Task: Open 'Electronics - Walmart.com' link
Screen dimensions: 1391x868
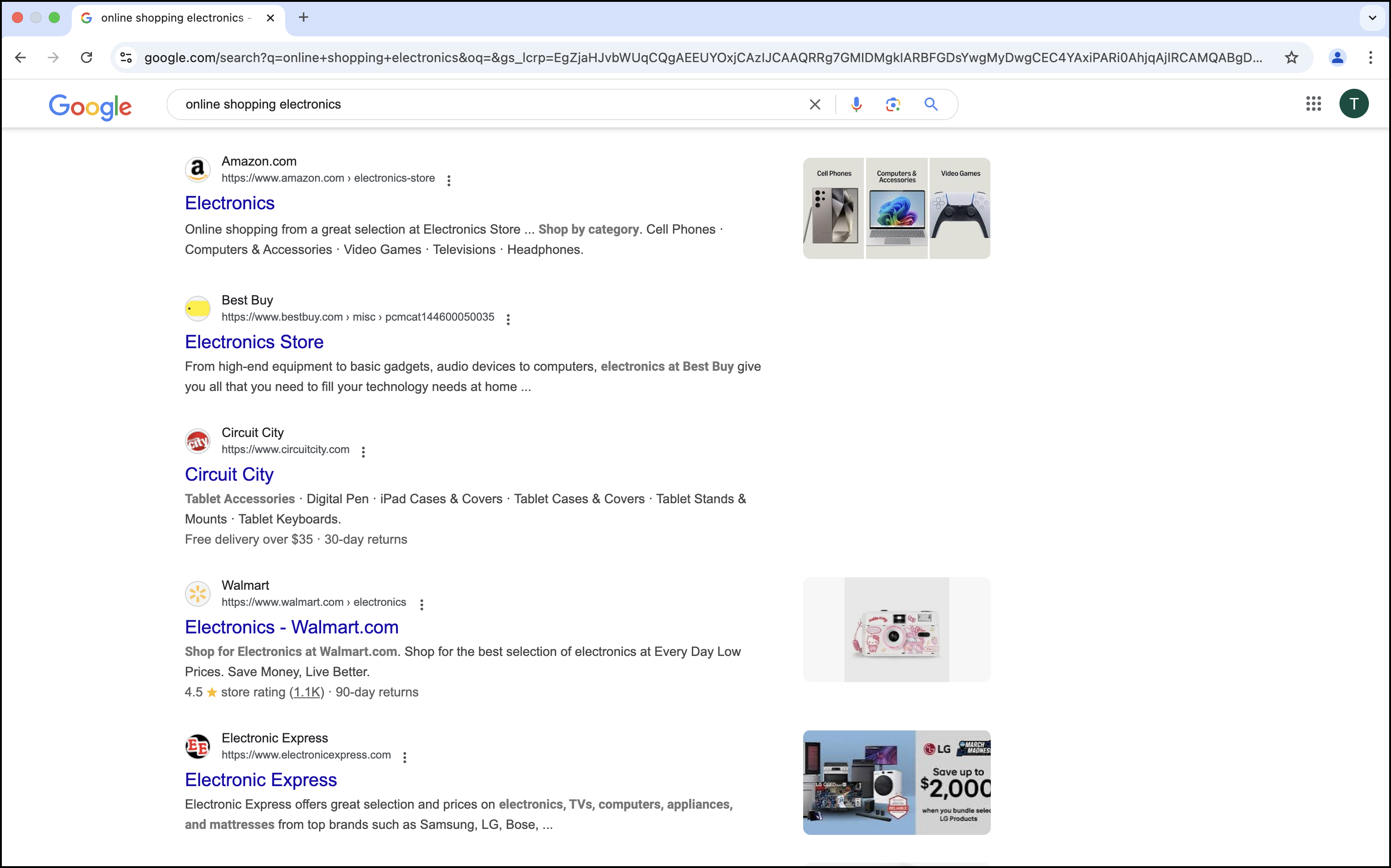Action: coord(292,627)
